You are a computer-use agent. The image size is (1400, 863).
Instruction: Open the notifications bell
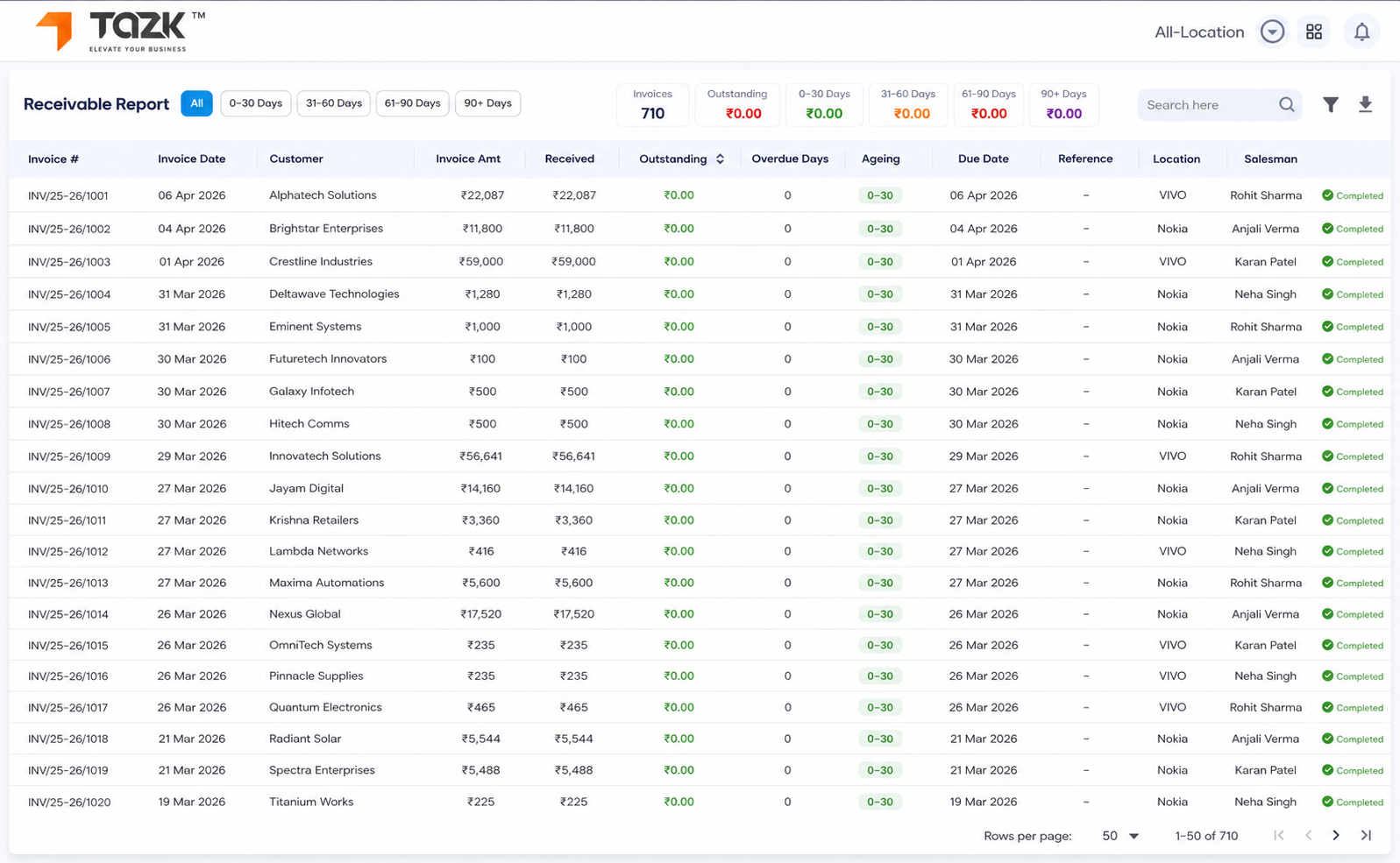point(1361,32)
